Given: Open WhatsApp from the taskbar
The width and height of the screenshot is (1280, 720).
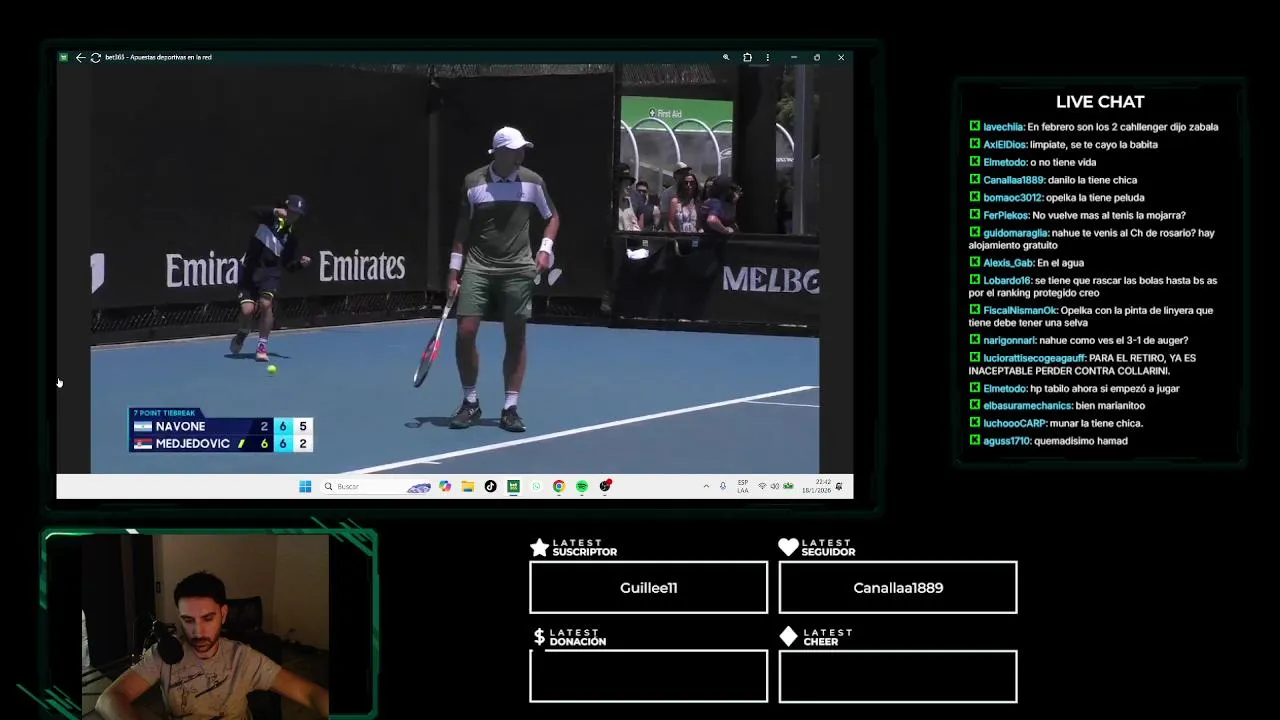Looking at the screenshot, I should tap(536, 486).
